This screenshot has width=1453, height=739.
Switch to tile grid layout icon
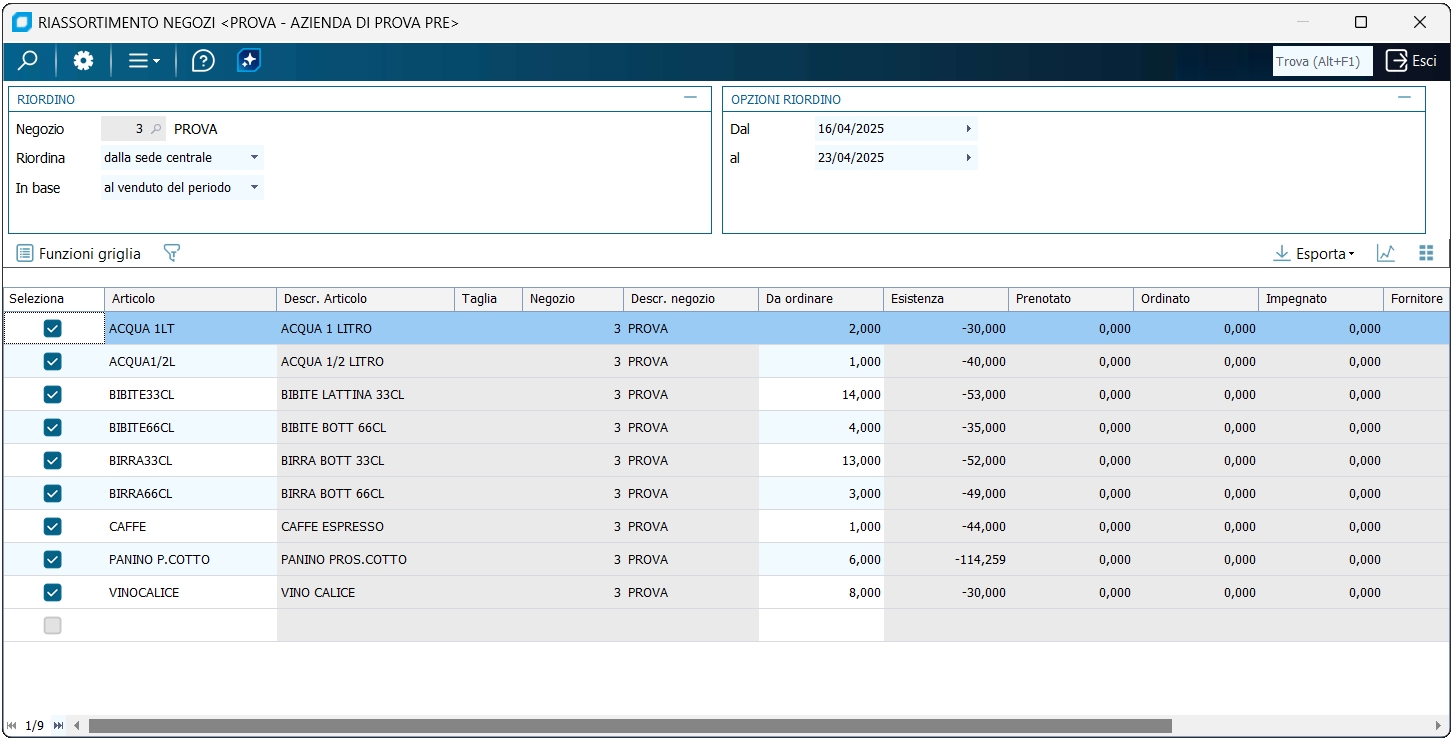click(1426, 254)
